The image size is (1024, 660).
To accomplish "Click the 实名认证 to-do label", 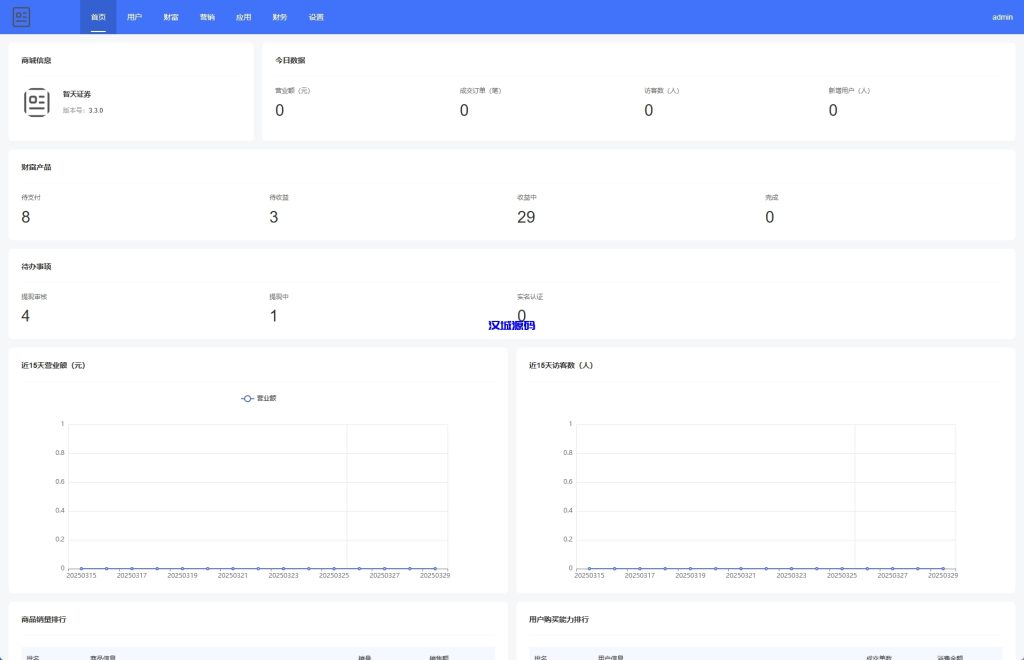I will tap(530, 297).
